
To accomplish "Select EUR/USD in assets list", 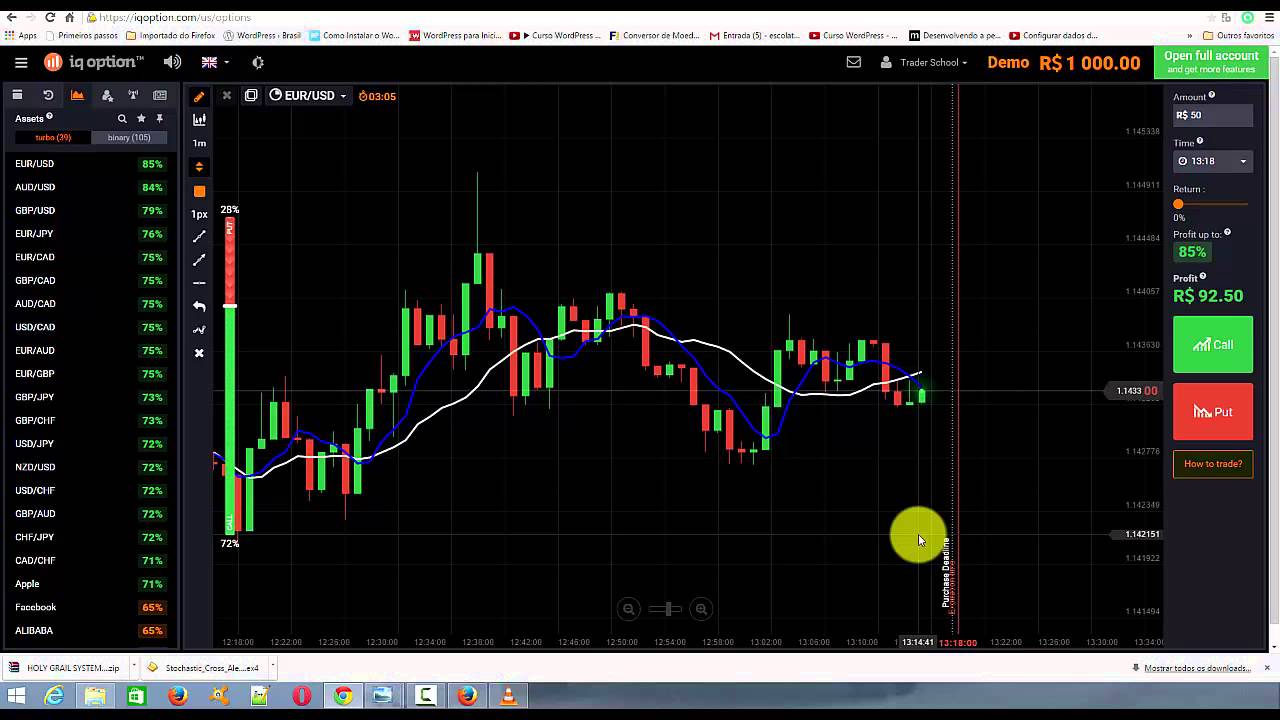I will 90,164.
